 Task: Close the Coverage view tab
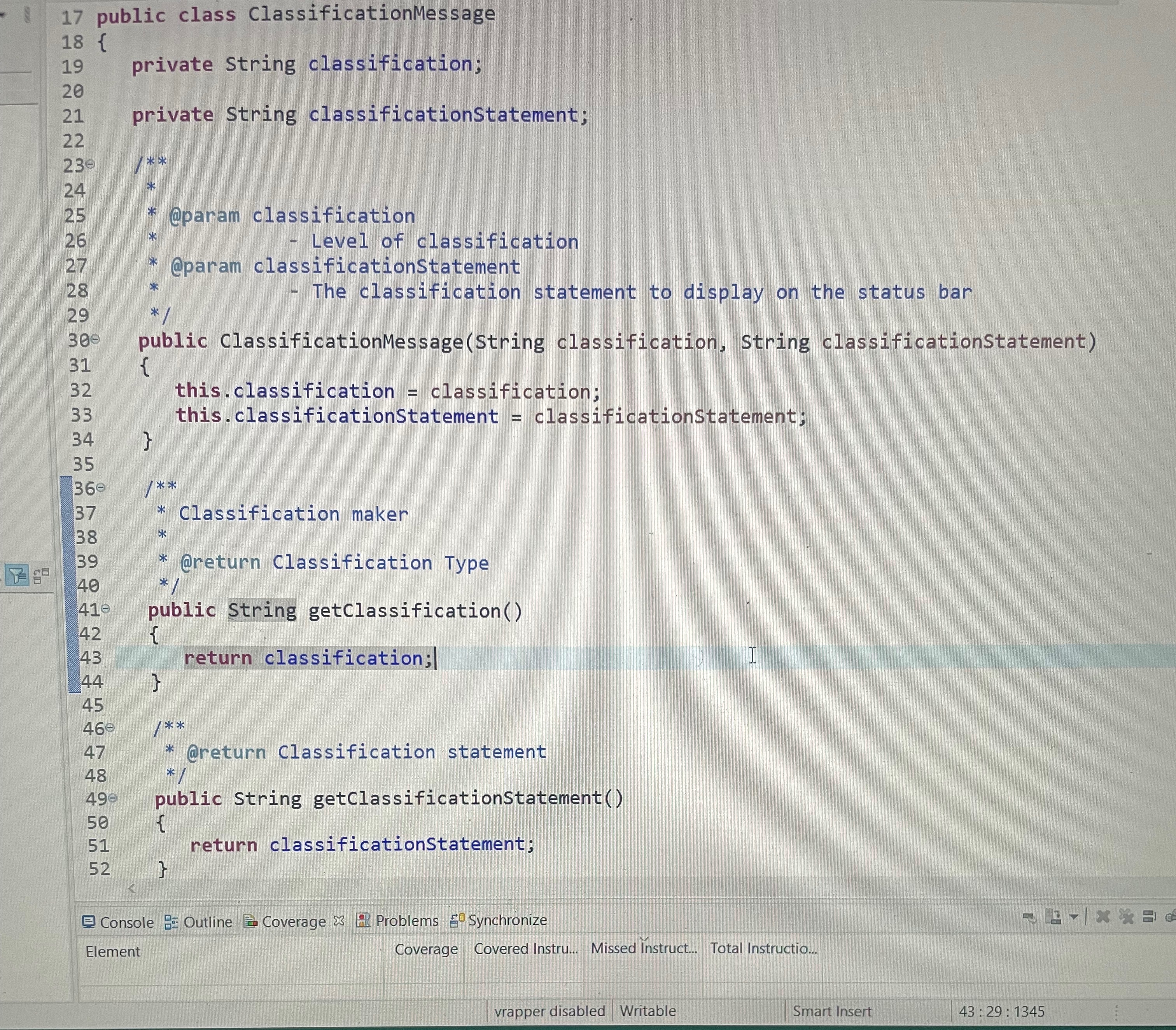339,921
